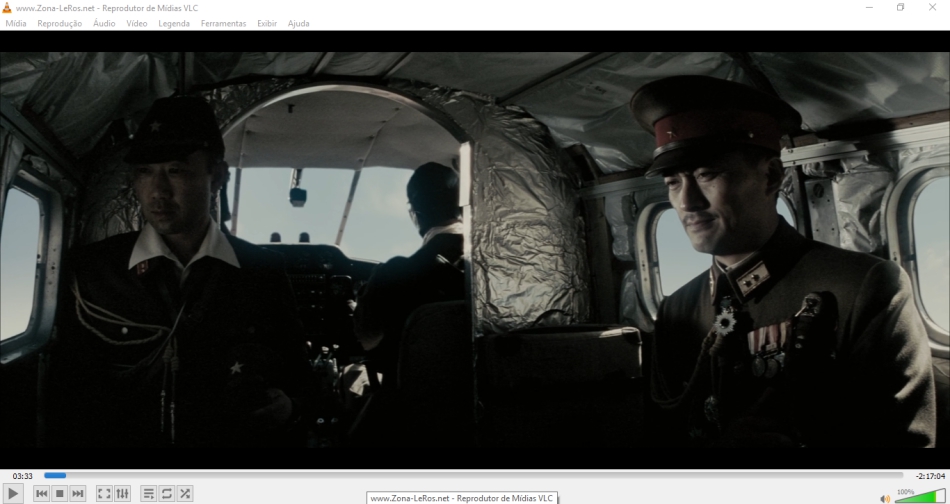Open the Mídia menu
The height and width of the screenshot is (504, 950).
coord(16,24)
